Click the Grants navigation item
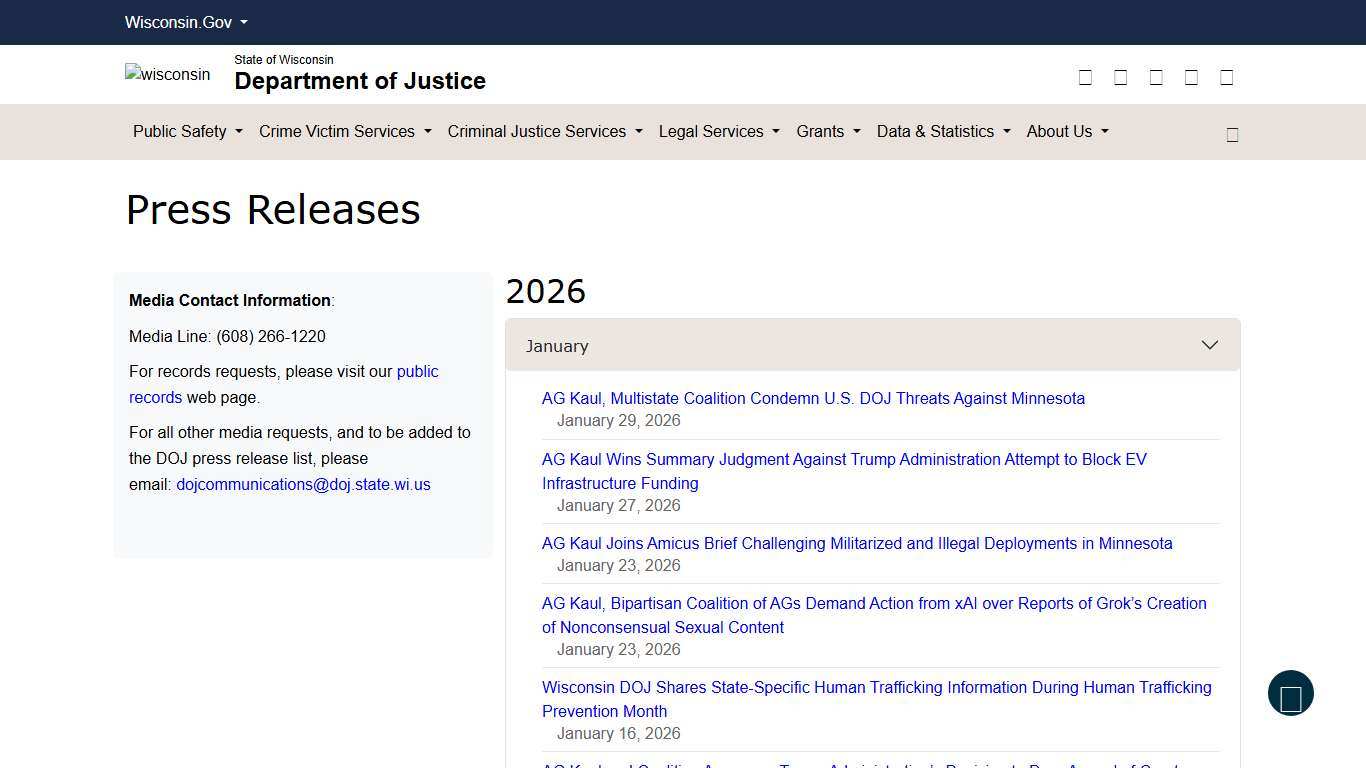 [827, 131]
